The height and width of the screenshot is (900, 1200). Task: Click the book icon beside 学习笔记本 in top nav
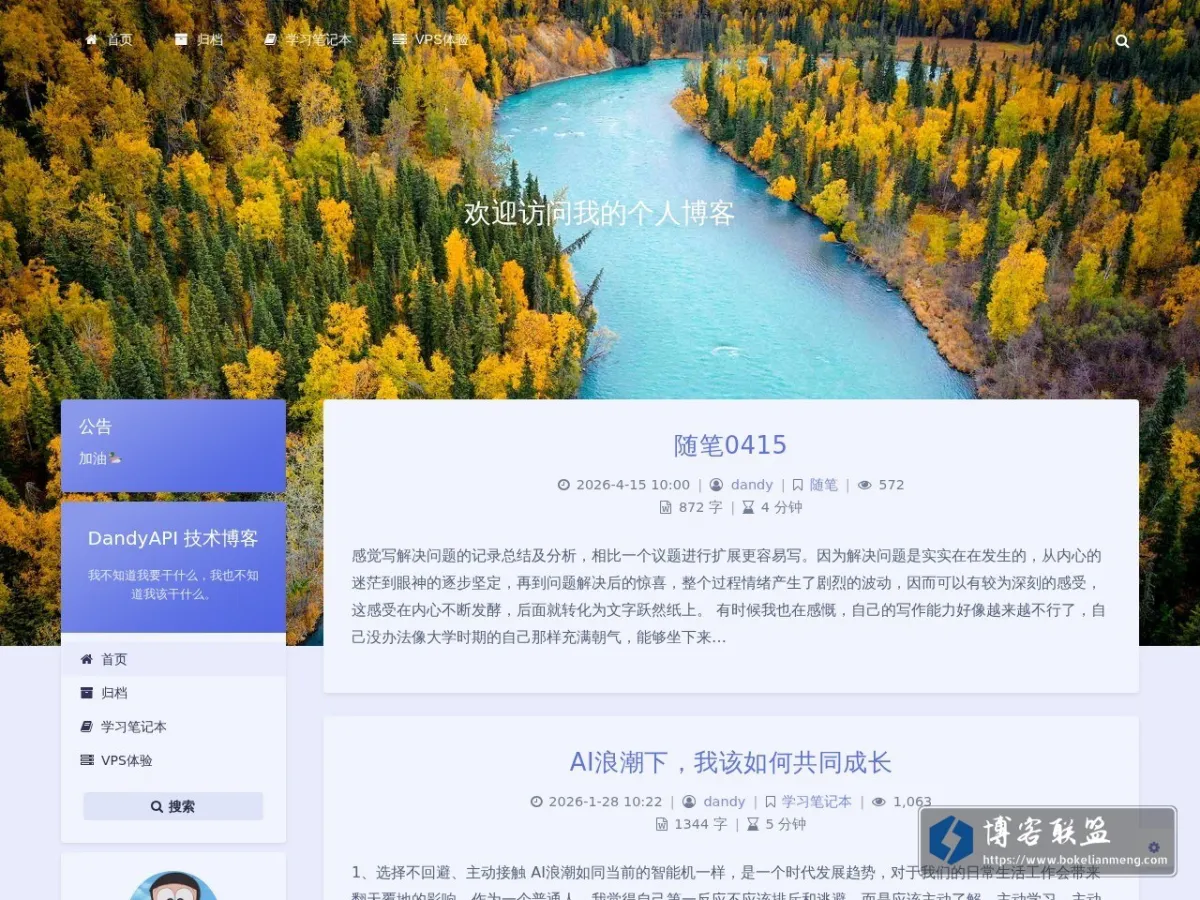(x=270, y=40)
